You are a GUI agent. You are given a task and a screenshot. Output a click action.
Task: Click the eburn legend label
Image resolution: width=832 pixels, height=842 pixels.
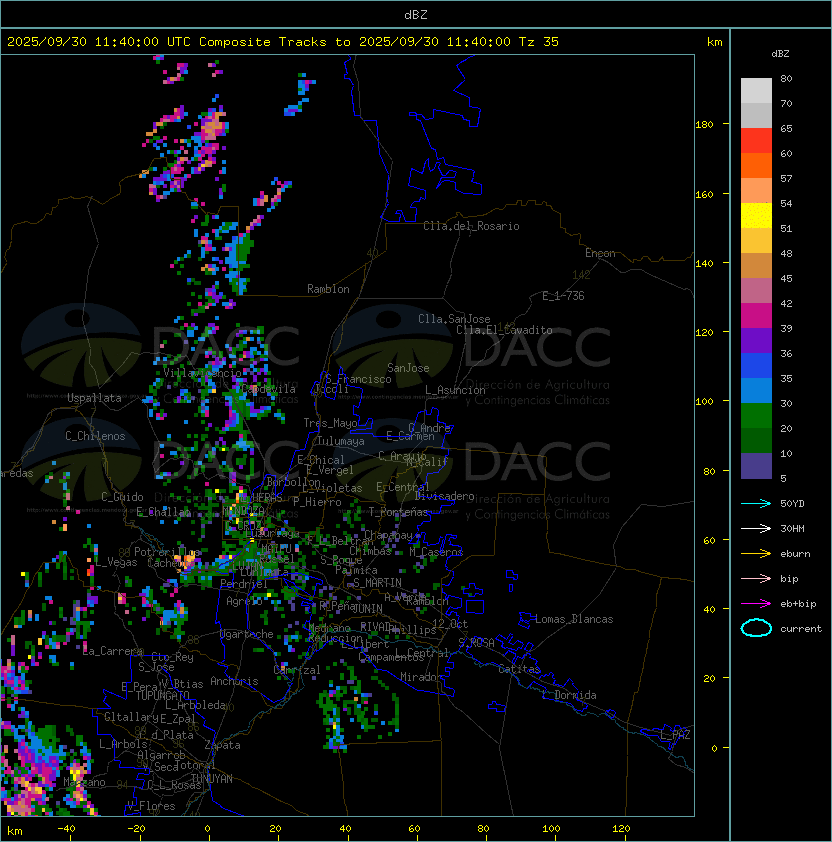(795, 554)
